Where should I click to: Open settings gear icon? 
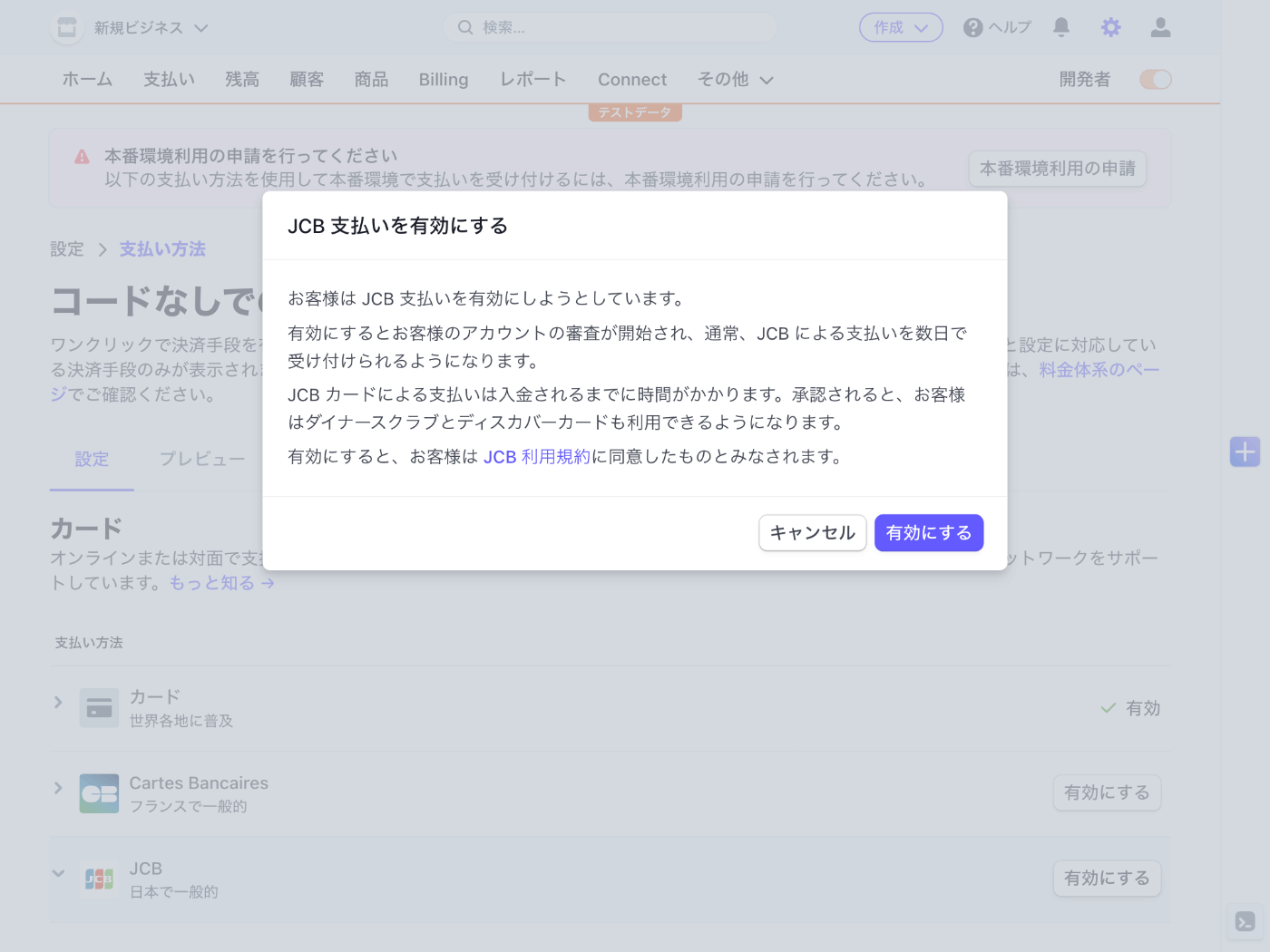1110,28
